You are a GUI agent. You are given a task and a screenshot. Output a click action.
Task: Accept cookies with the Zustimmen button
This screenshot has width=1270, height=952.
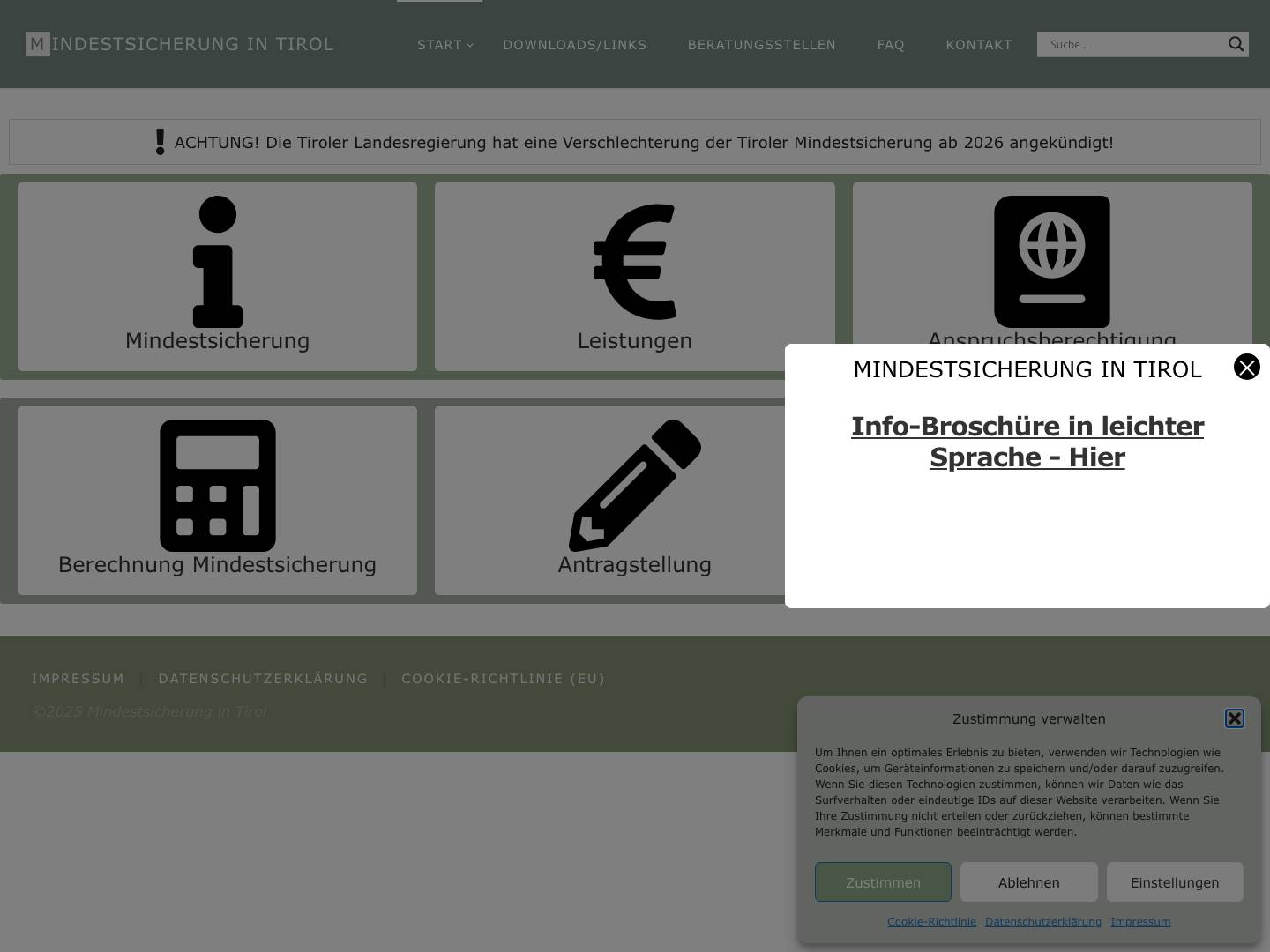click(x=883, y=881)
